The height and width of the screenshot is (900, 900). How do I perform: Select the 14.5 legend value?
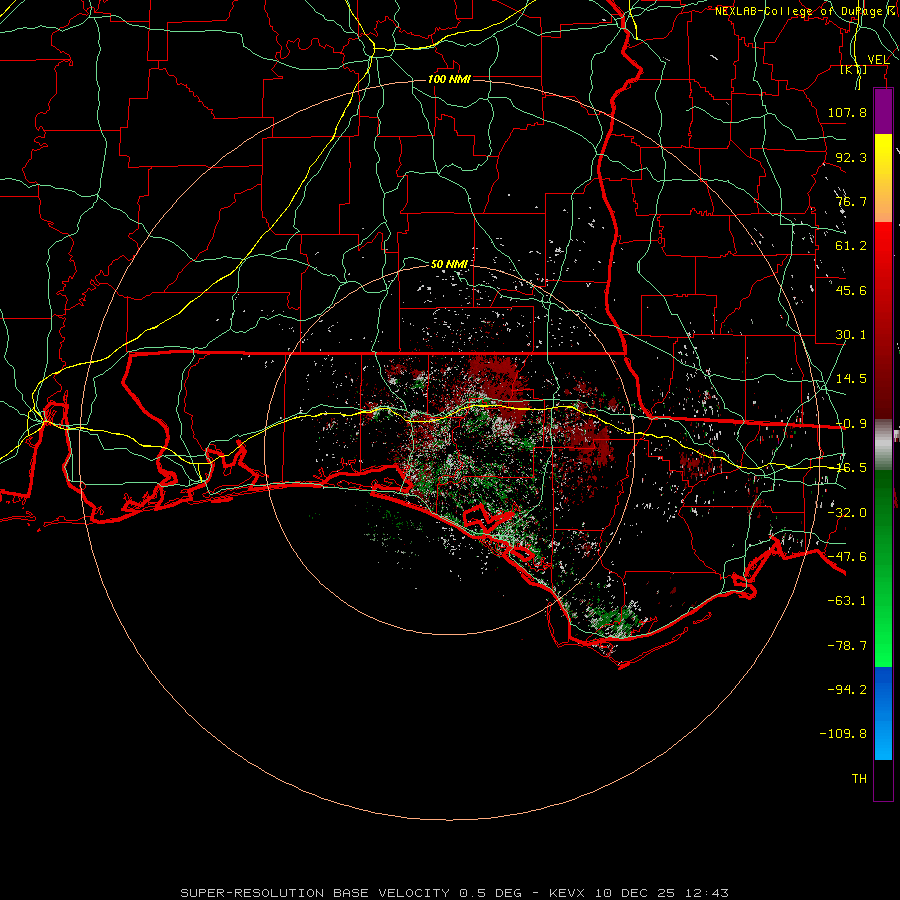click(x=851, y=379)
